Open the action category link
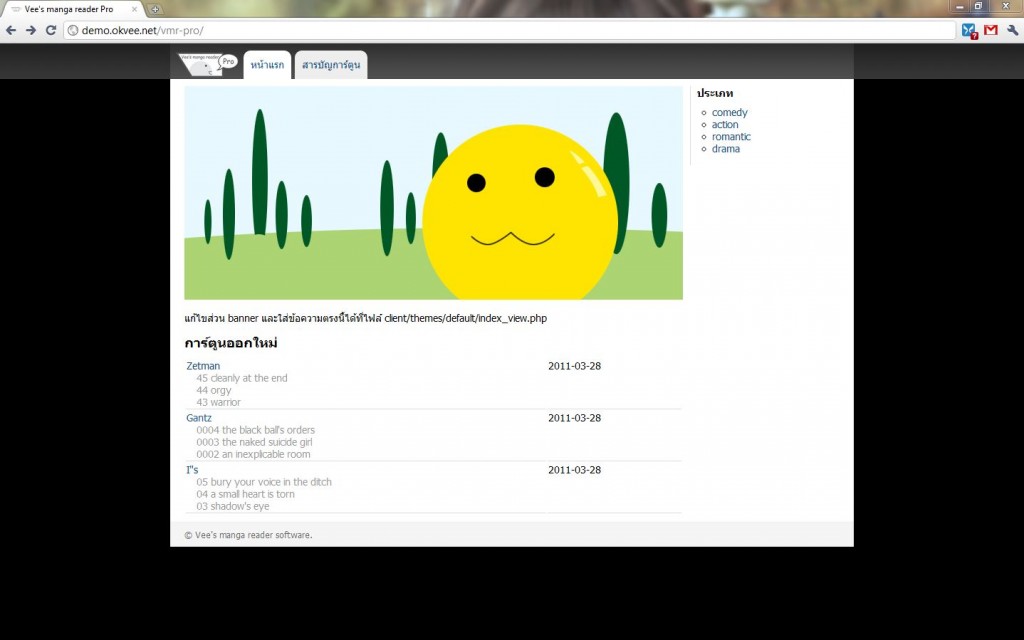Image resolution: width=1024 pixels, height=640 pixels. coord(725,125)
